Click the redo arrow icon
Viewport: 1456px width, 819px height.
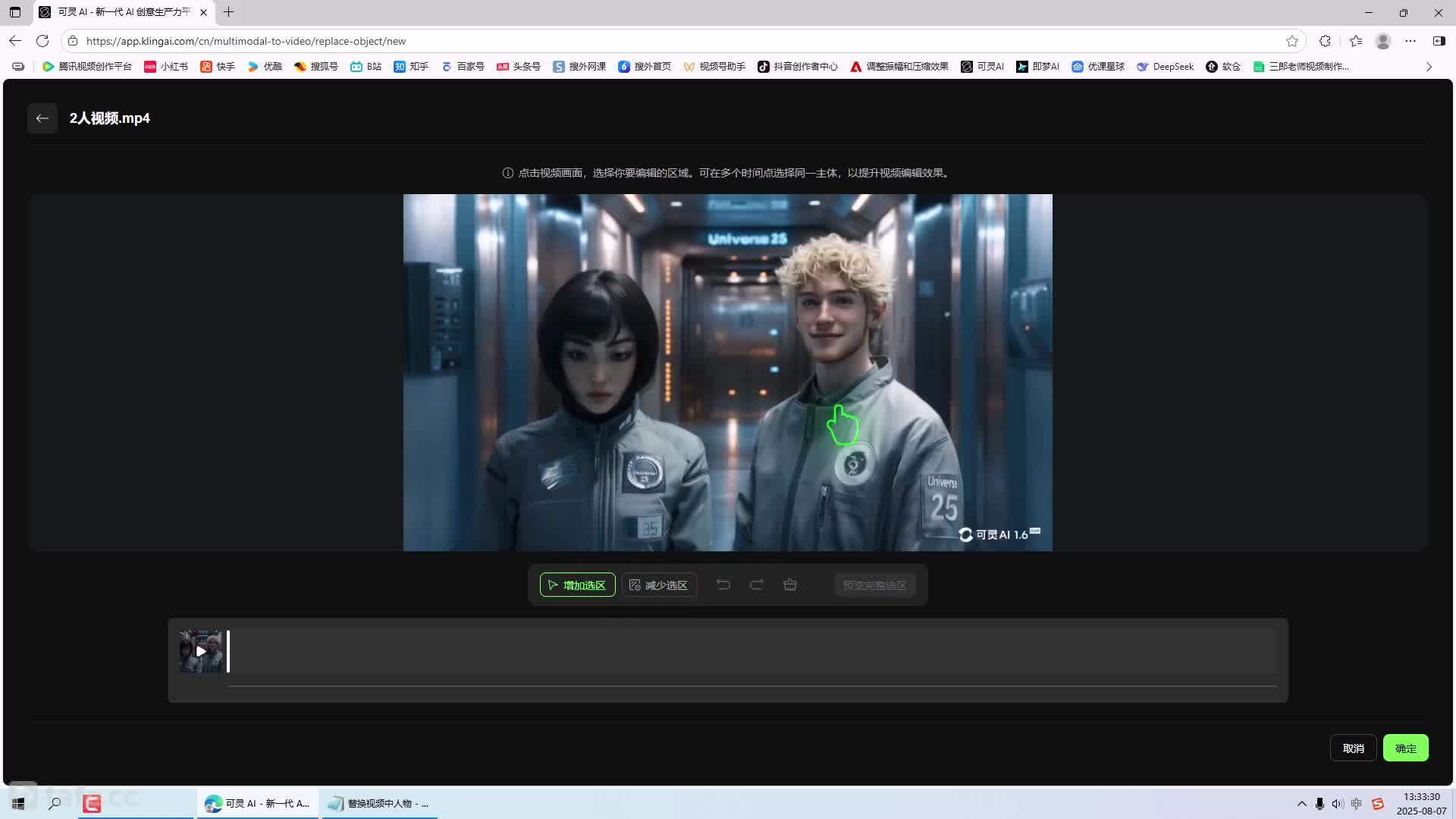pos(757,585)
